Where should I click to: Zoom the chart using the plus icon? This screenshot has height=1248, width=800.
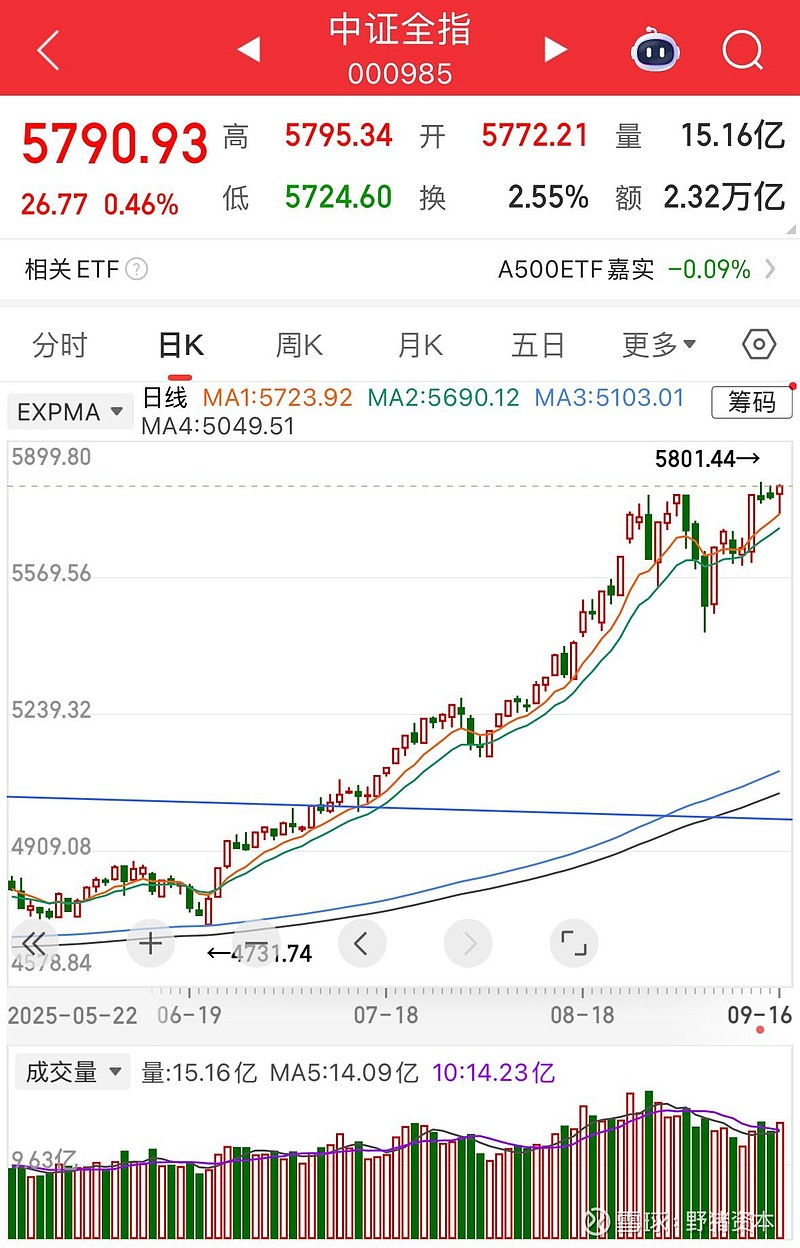tap(149, 942)
